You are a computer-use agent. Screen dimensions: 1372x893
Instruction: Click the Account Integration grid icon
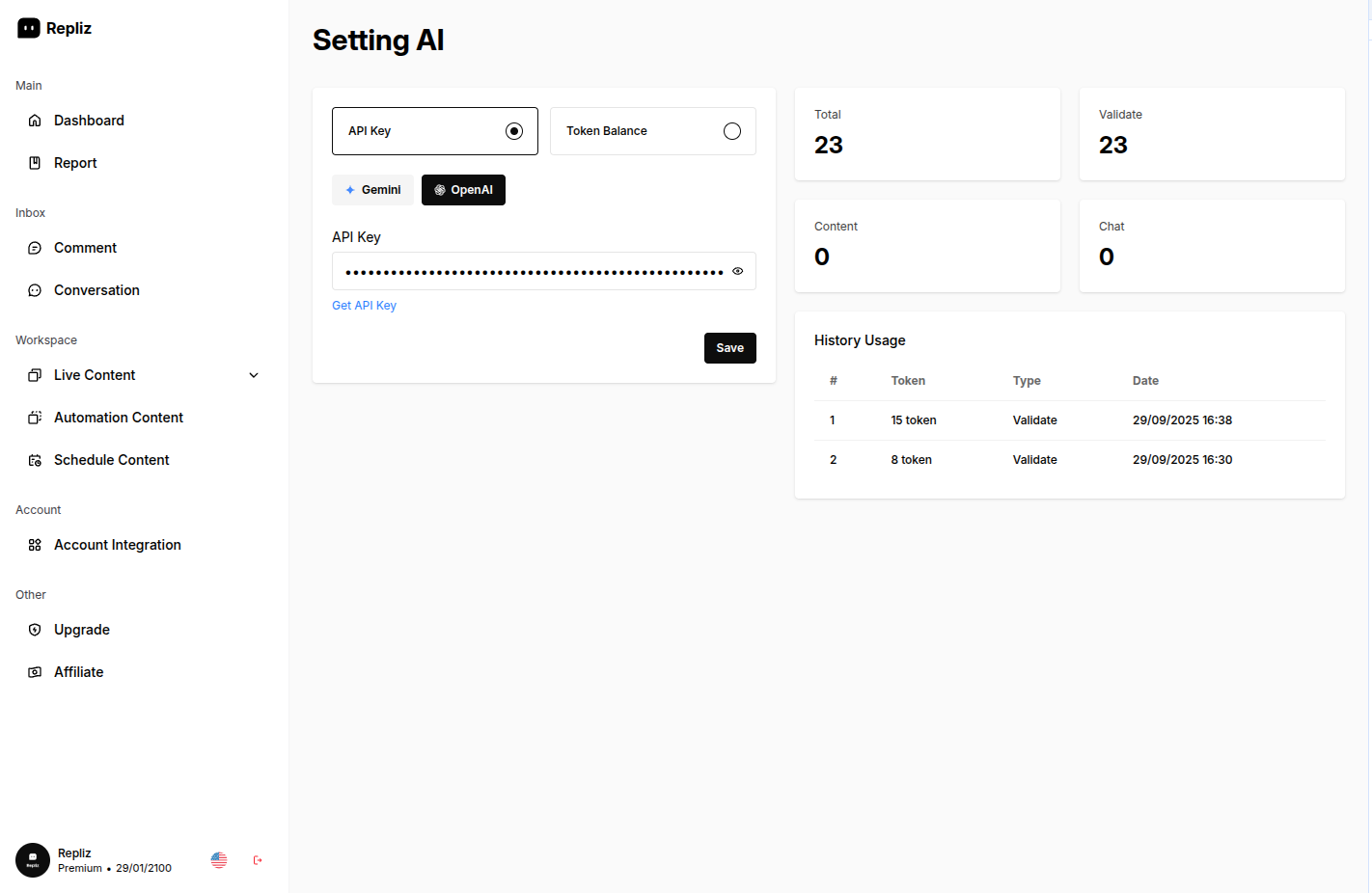click(x=35, y=545)
